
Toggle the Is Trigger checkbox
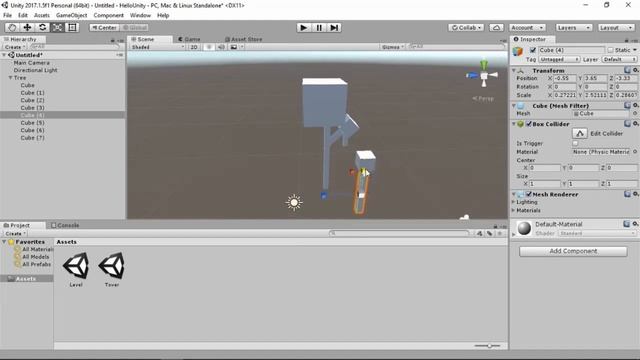click(576, 143)
